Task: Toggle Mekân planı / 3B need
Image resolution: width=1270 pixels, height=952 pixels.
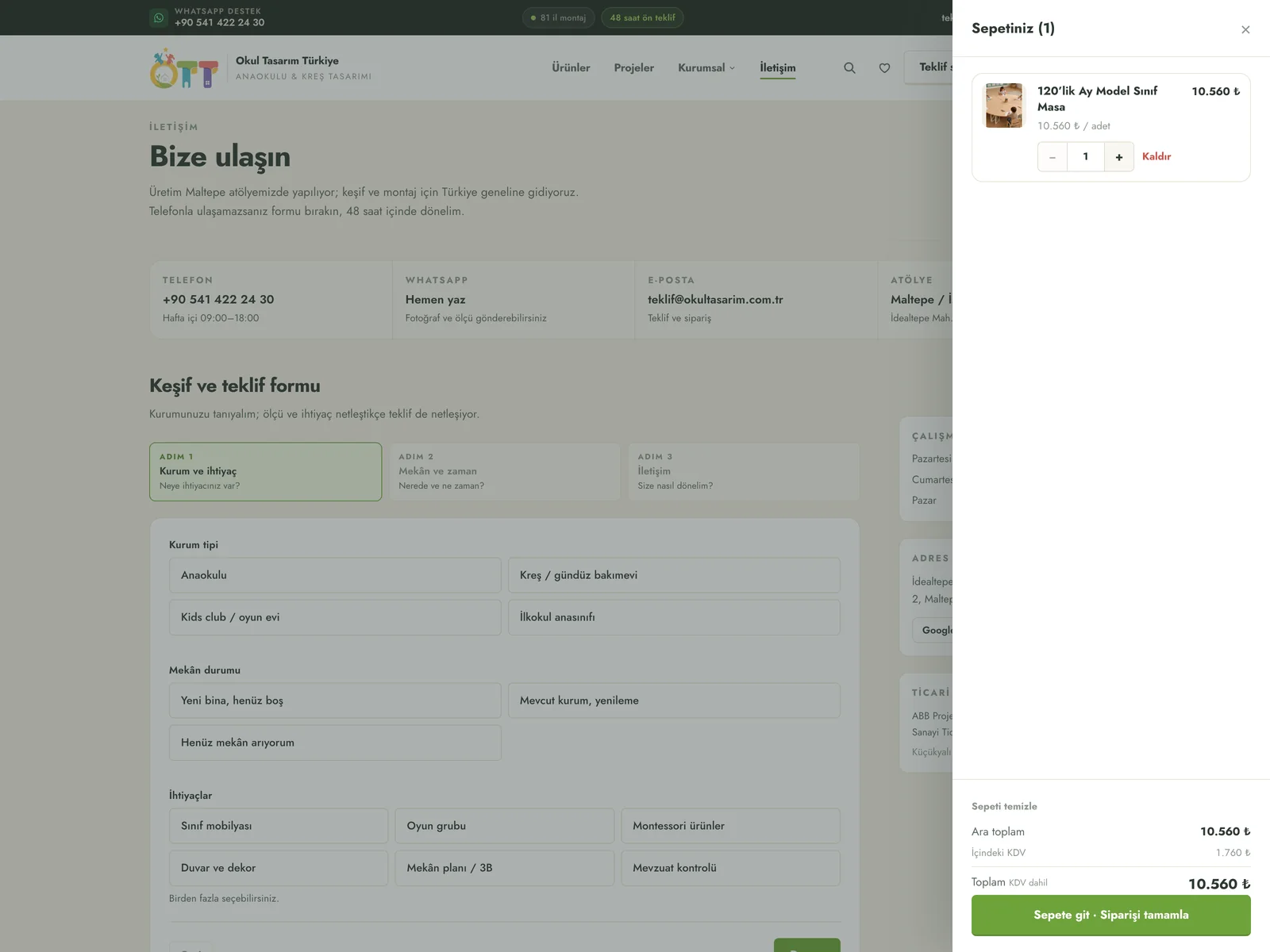Action: (505, 868)
